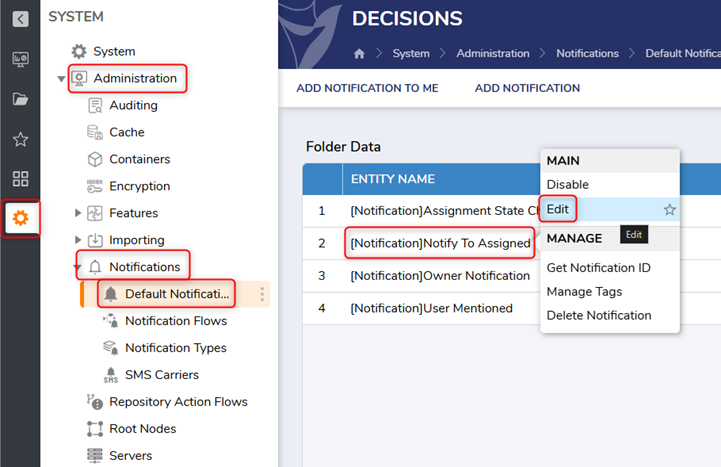The width and height of the screenshot is (721, 467).
Task: Choose Disable from the context menu
Action: [x=567, y=184]
